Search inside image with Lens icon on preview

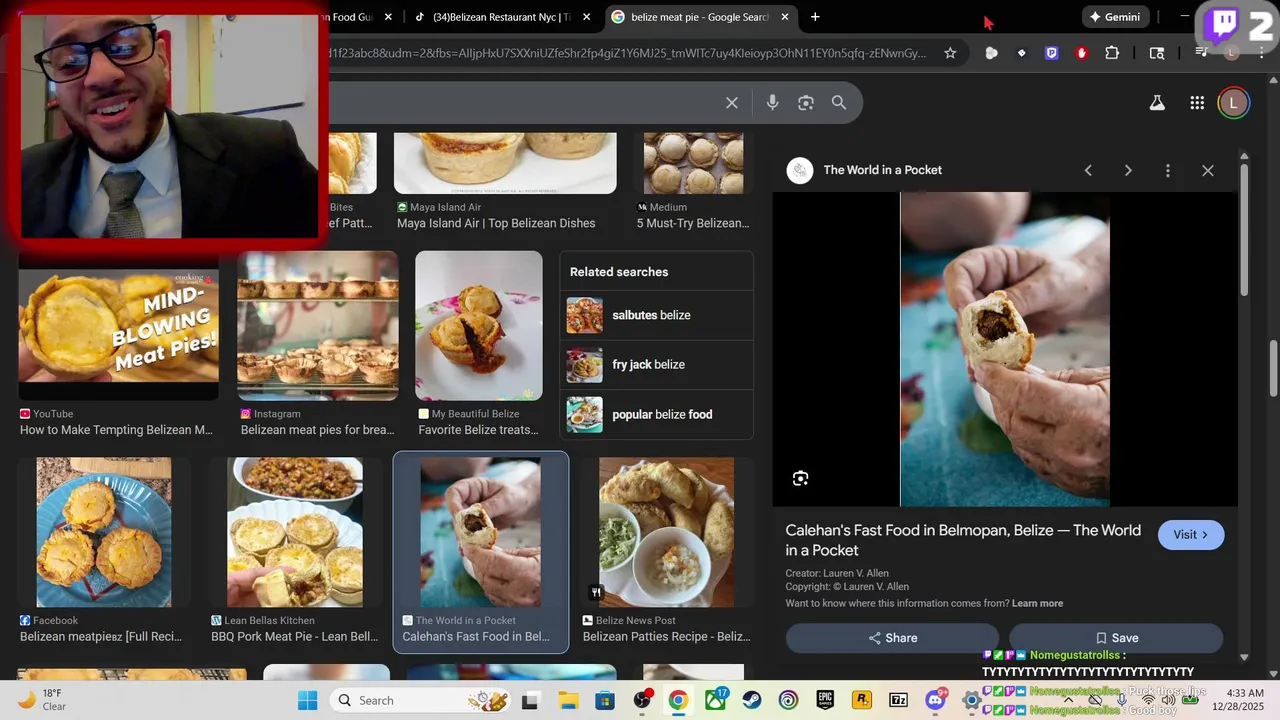tap(800, 479)
